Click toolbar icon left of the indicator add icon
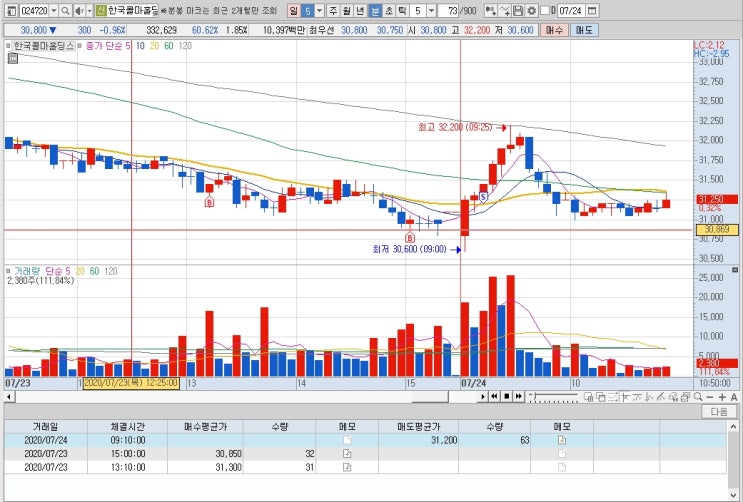 491,10
